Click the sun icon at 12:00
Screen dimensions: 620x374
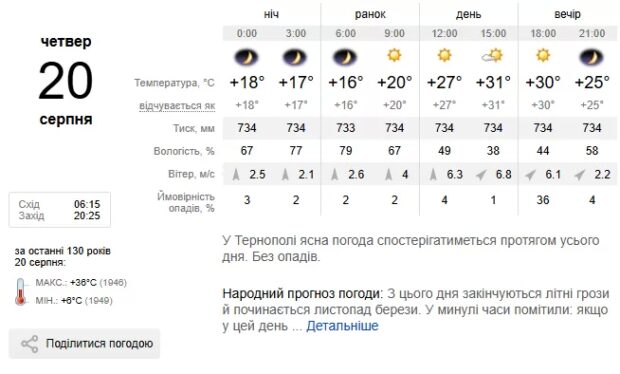[x=444, y=55]
